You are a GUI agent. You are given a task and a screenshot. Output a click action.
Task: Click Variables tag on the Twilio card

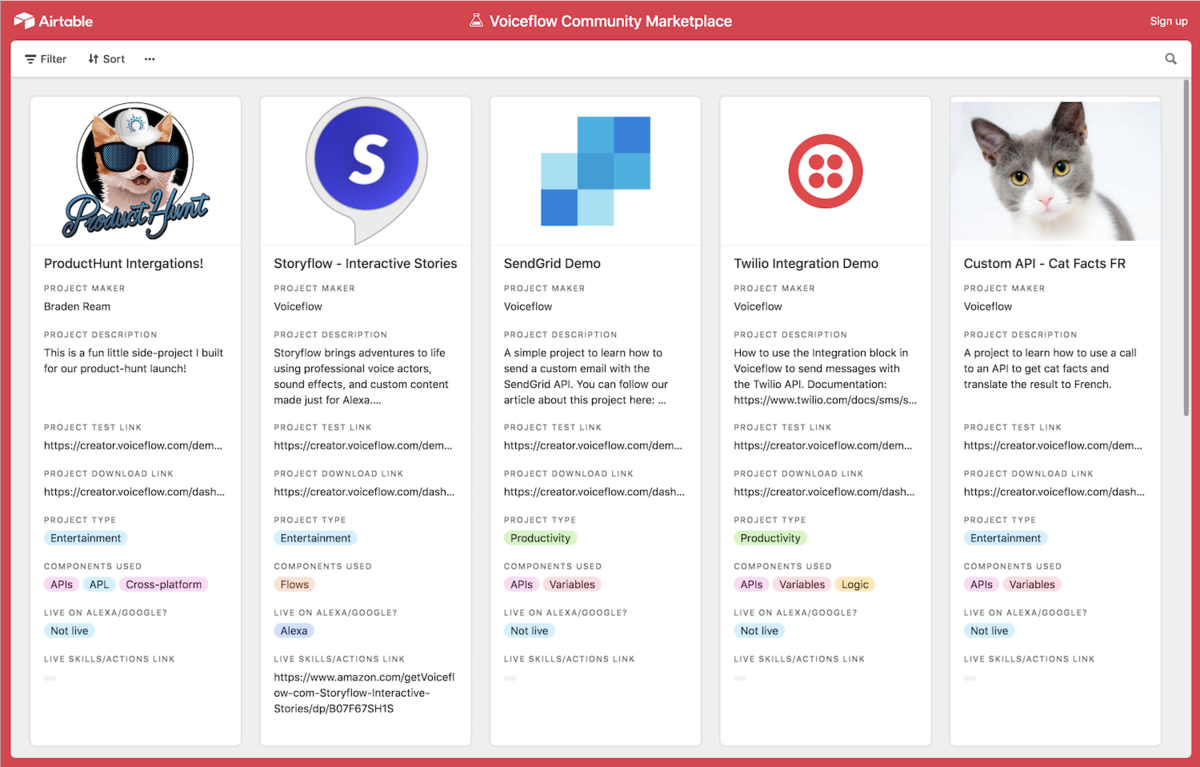[x=803, y=584]
